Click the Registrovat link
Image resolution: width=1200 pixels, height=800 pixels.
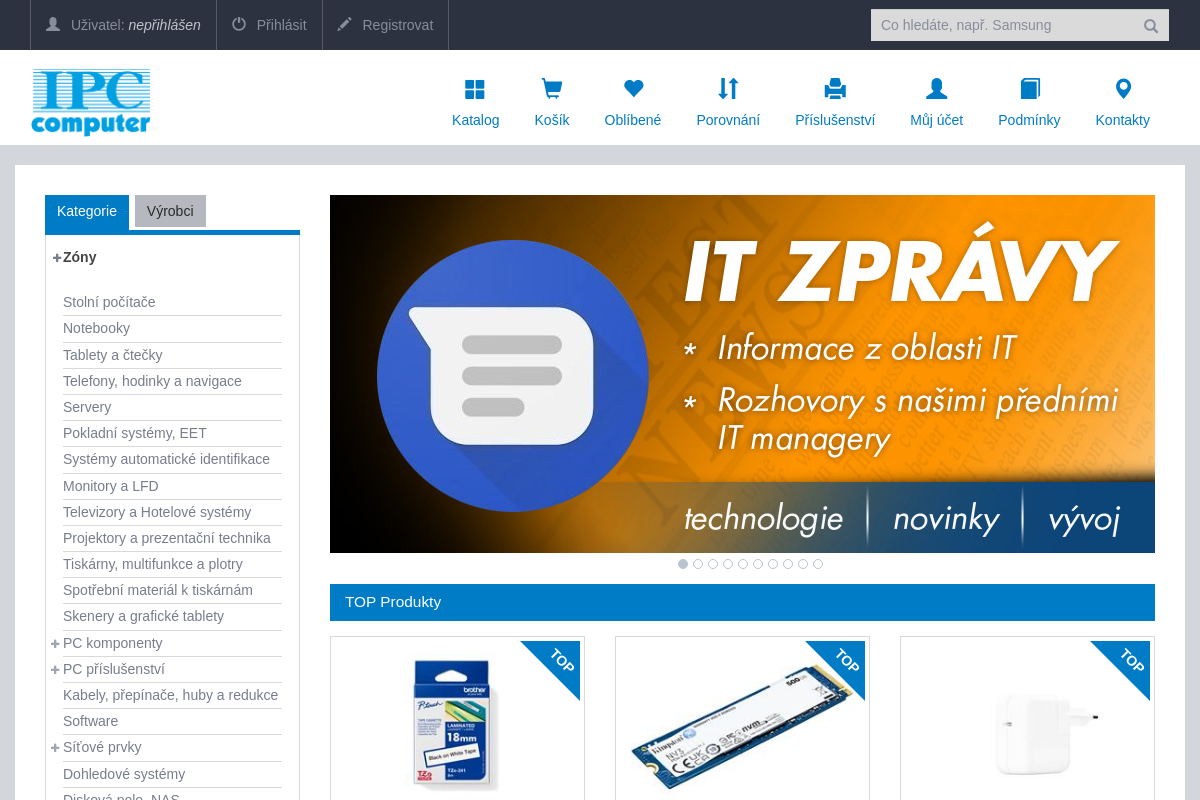[x=398, y=25]
